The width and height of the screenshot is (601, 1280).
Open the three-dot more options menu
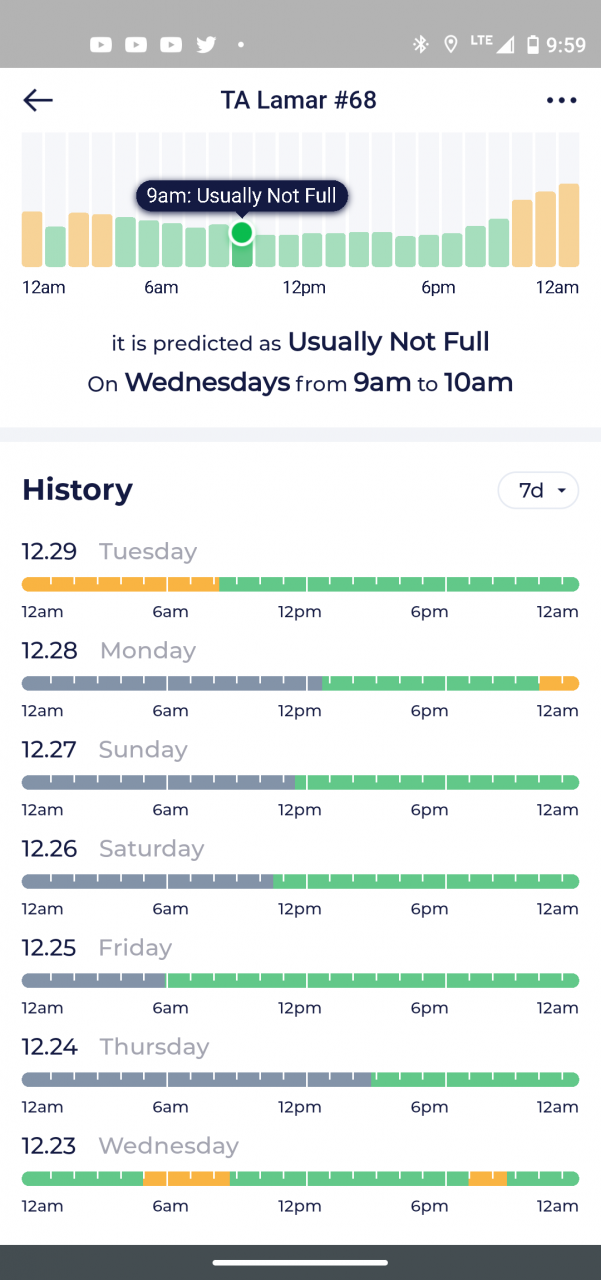tap(562, 100)
